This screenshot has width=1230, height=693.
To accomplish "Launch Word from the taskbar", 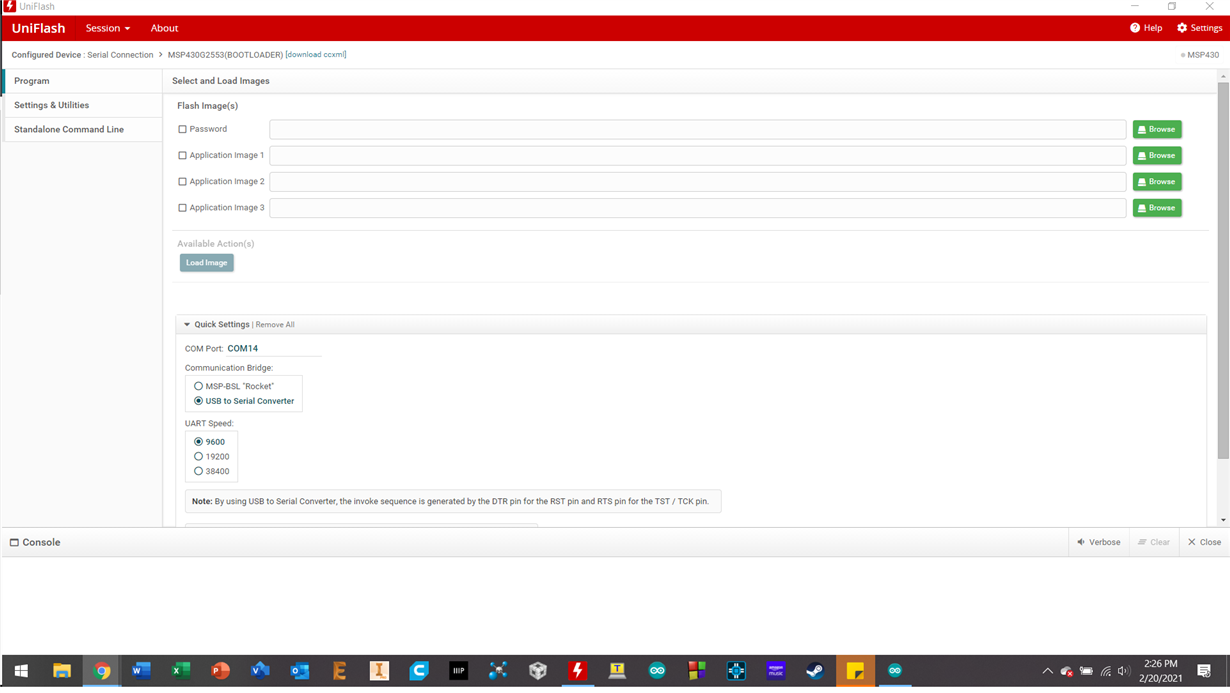I will pyautogui.click(x=141, y=671).
